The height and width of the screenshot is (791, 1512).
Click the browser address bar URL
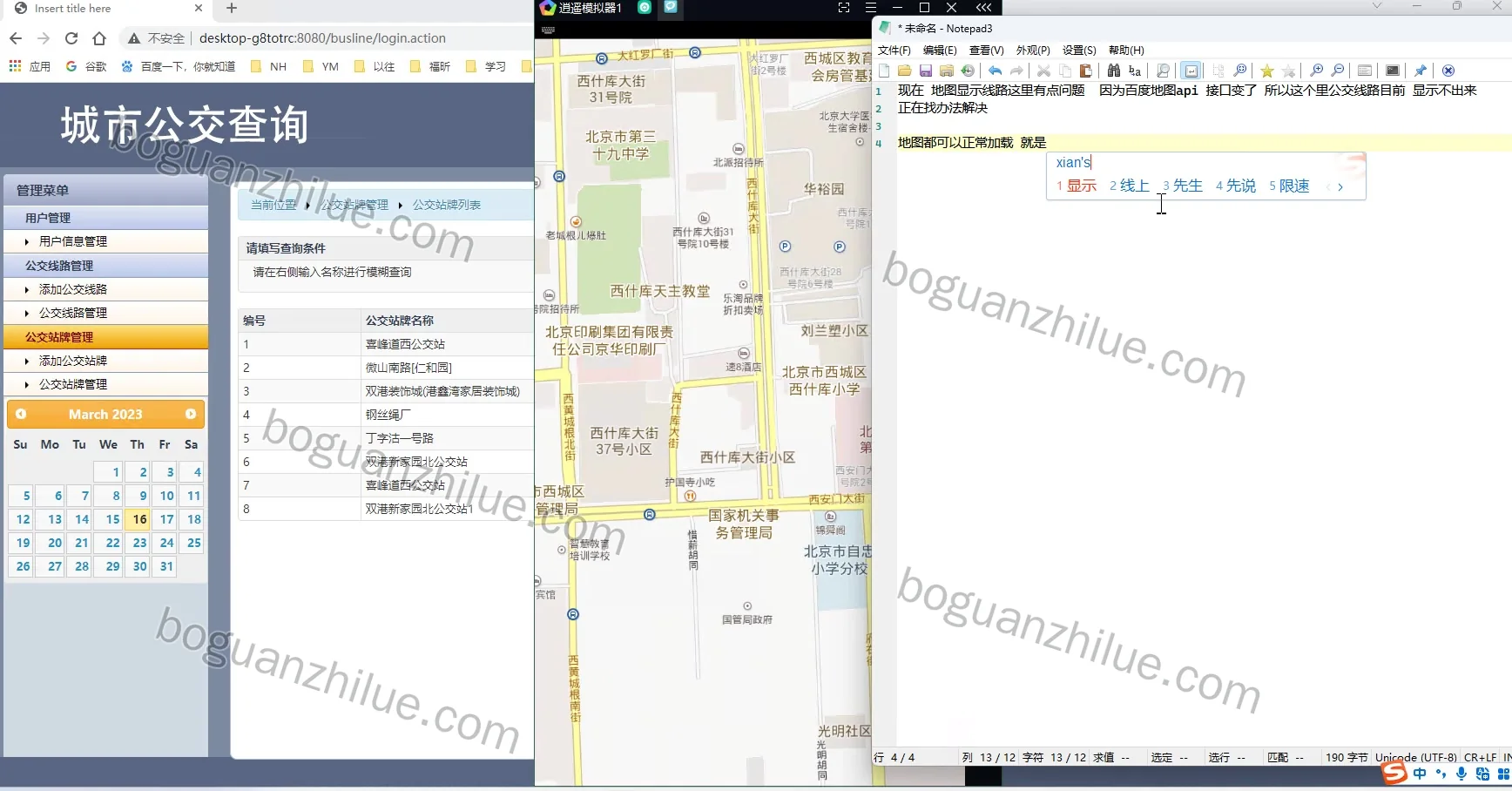322,38
